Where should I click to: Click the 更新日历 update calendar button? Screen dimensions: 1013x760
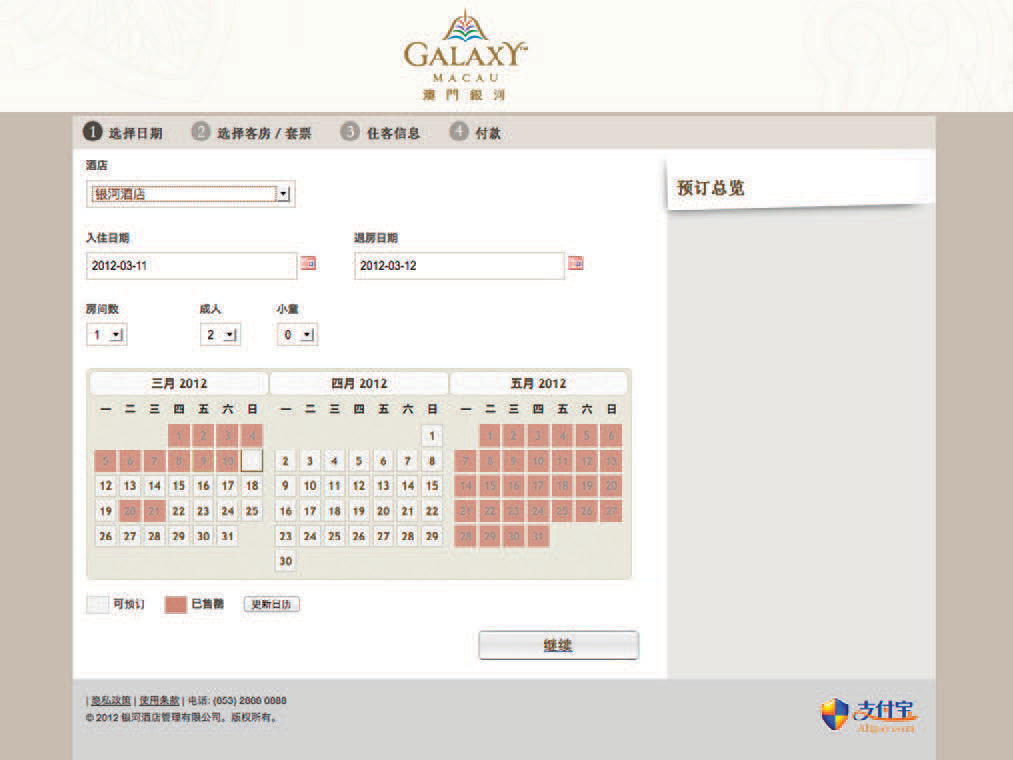tap(272, 605)
